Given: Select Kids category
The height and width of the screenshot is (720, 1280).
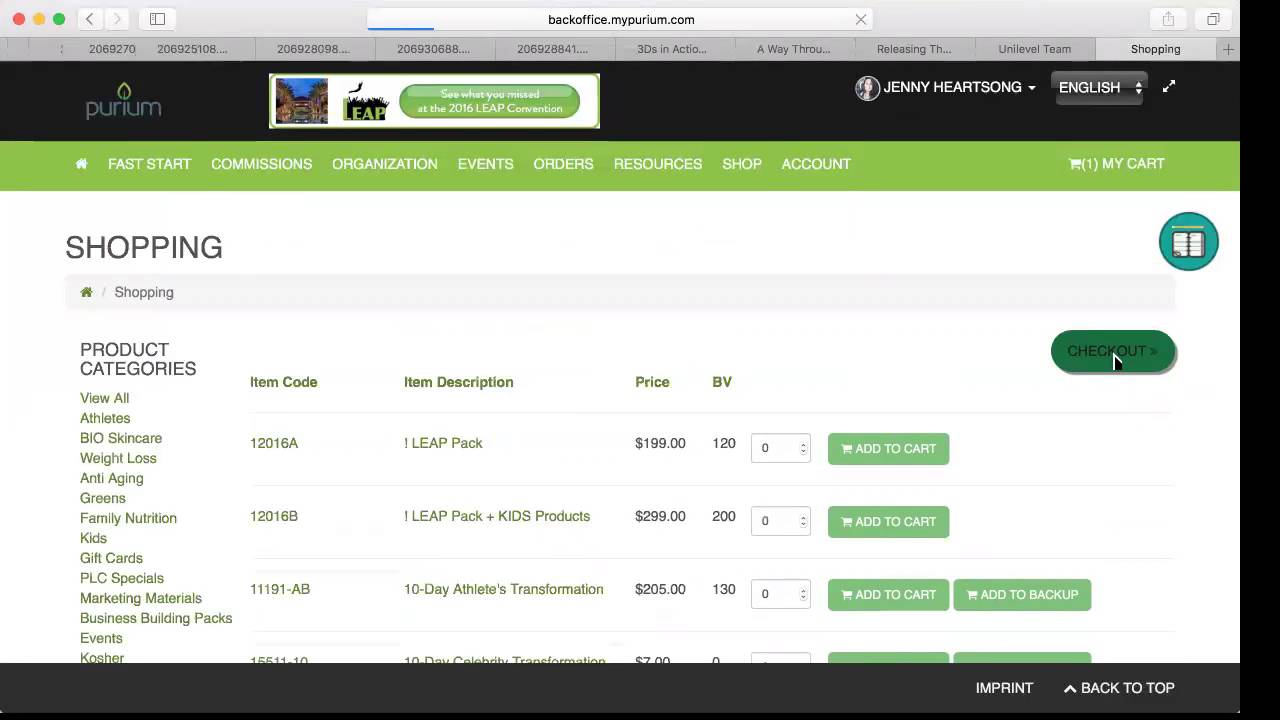Looking at the screenshot, I should point(93,538).
